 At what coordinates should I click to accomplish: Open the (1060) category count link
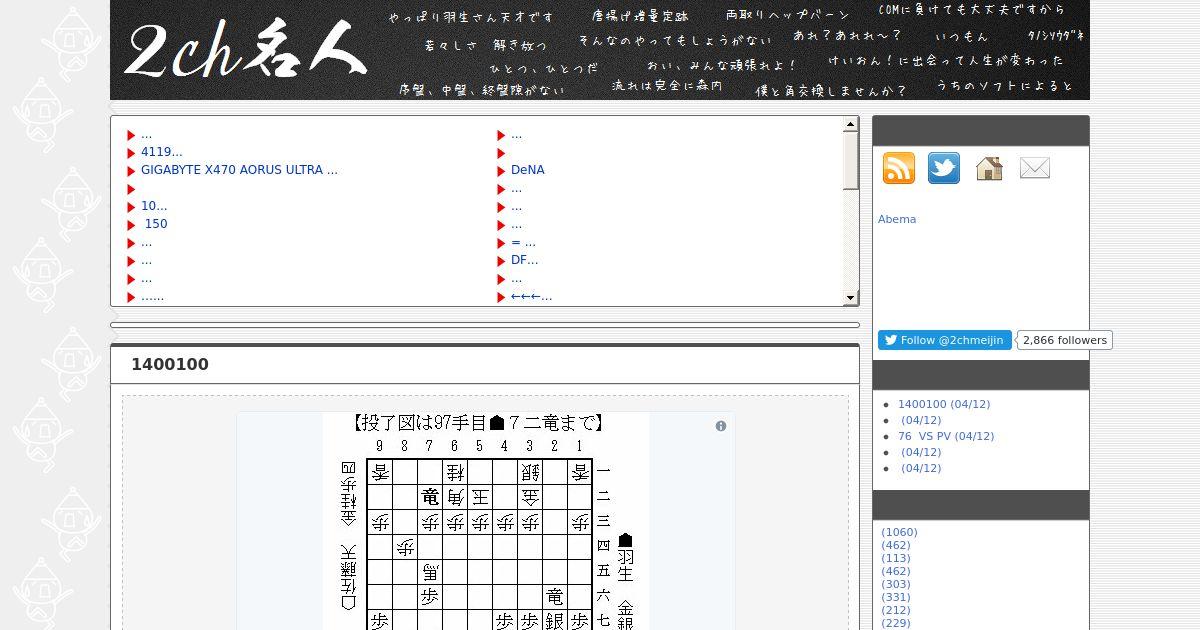(899, 532)
